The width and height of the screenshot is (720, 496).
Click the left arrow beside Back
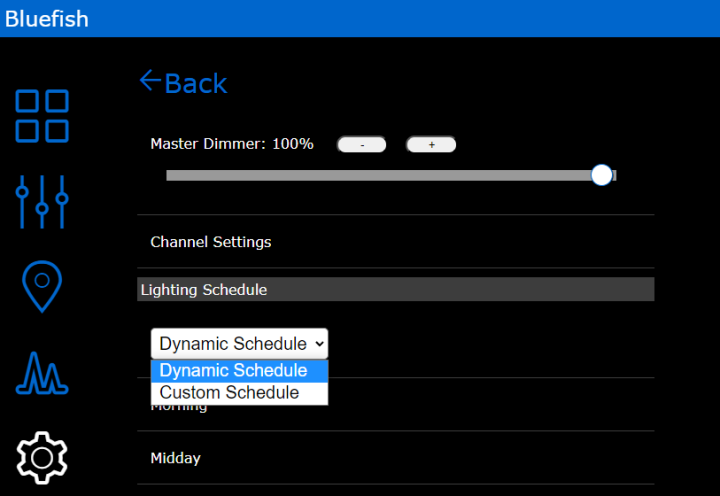[150, 81]
